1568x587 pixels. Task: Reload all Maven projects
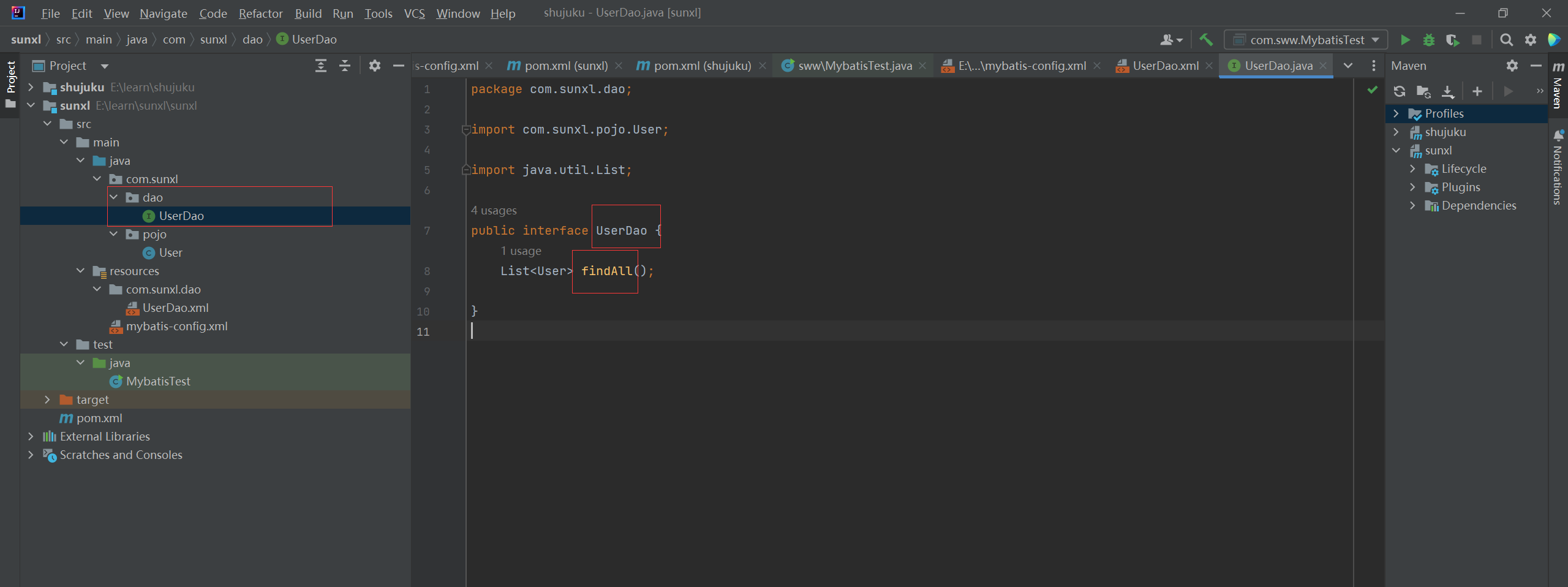1400,91
